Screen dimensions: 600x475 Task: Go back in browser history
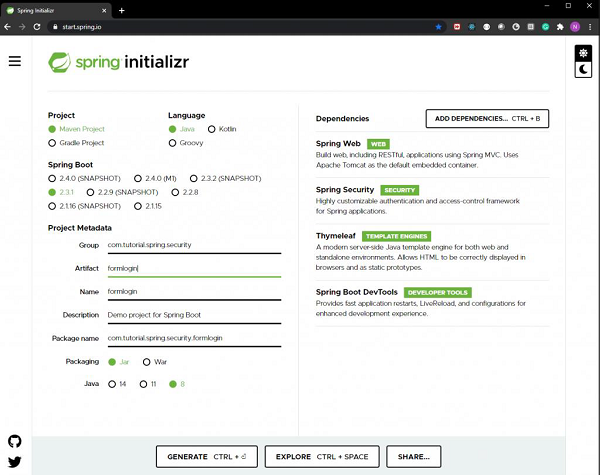[x=7, y=27]
